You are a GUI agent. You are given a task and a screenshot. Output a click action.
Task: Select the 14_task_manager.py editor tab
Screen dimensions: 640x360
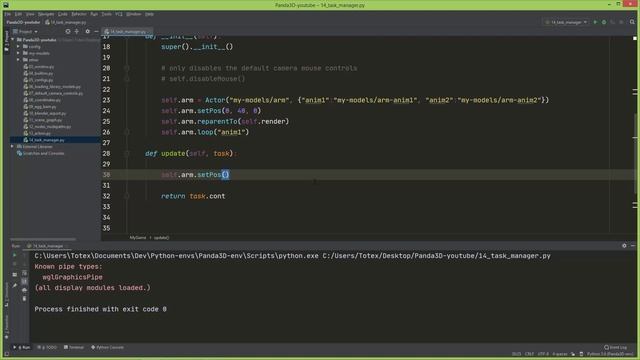127,31
